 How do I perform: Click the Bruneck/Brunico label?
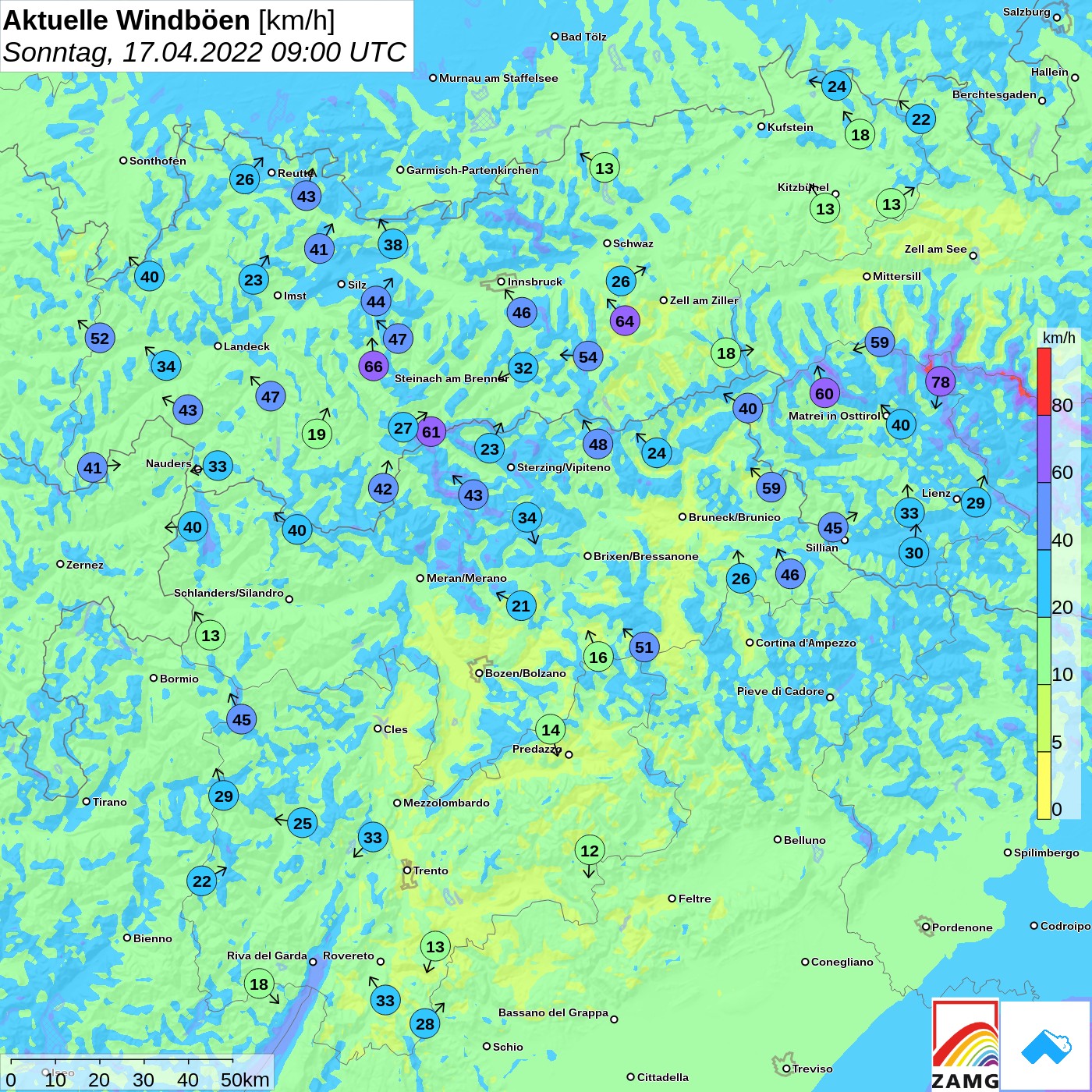pos(735,517)
